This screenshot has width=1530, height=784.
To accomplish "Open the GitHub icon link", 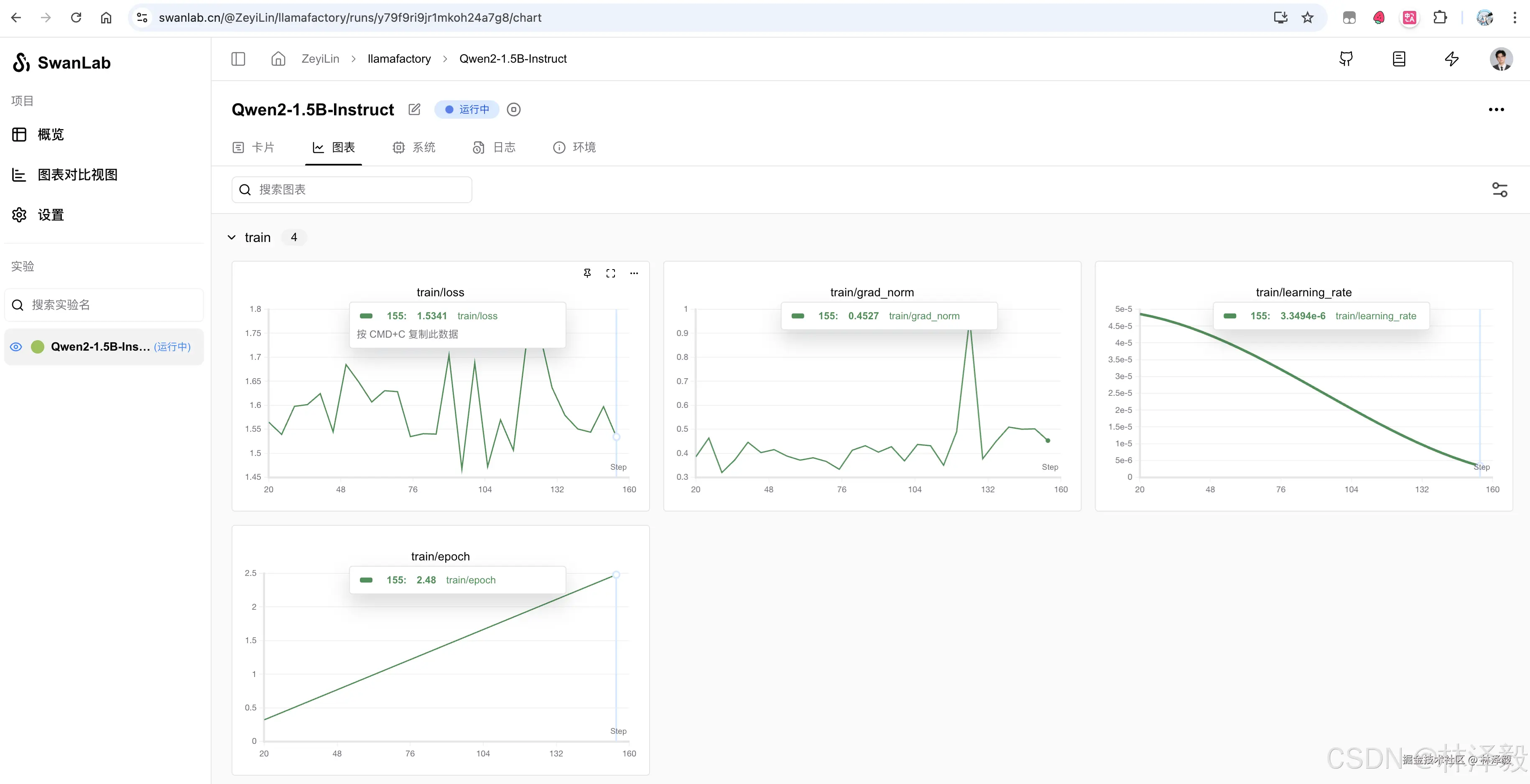I will [1346, 59].
